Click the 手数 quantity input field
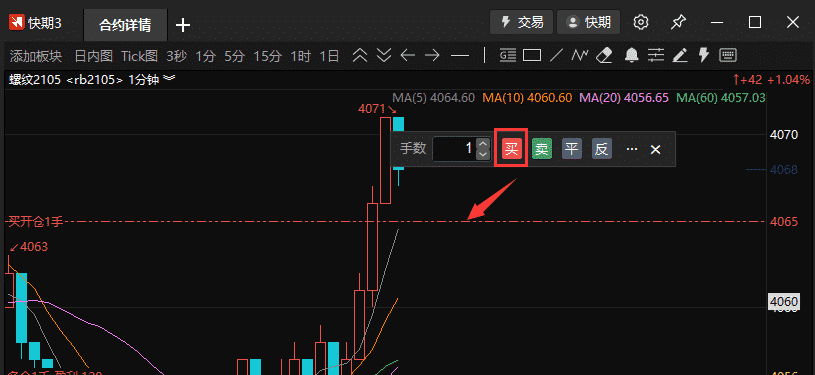This screenshot has width=815, height=375. 455,149
